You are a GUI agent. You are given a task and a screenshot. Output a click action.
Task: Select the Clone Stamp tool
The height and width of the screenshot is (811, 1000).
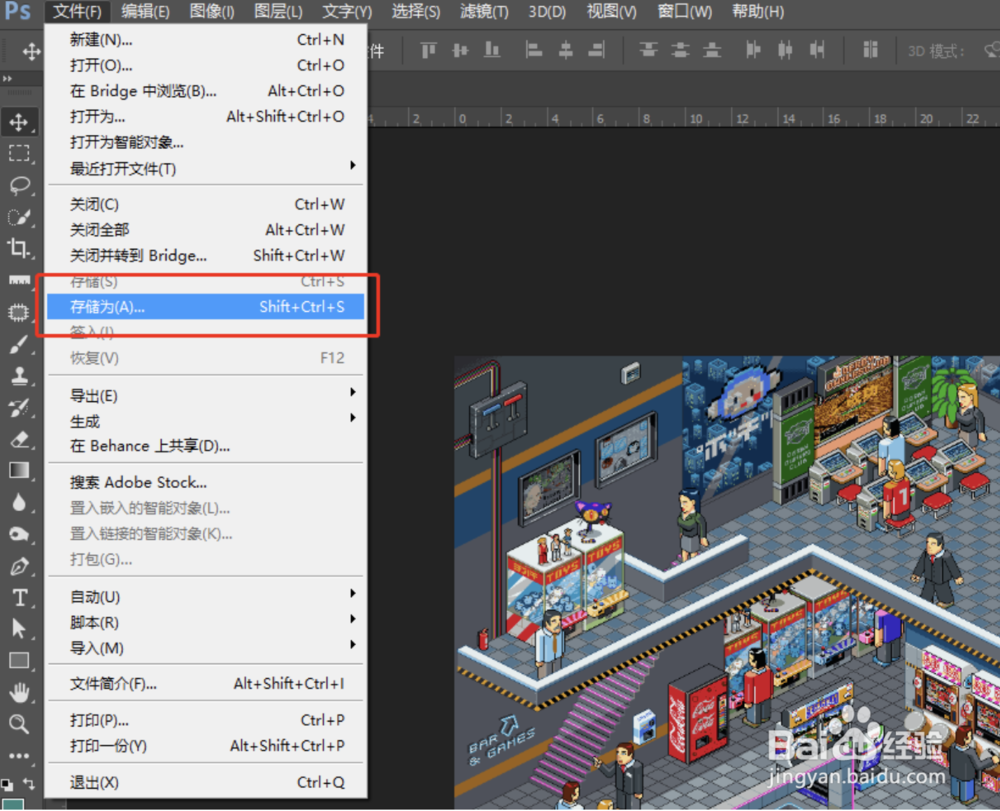[x=19, y=376]
